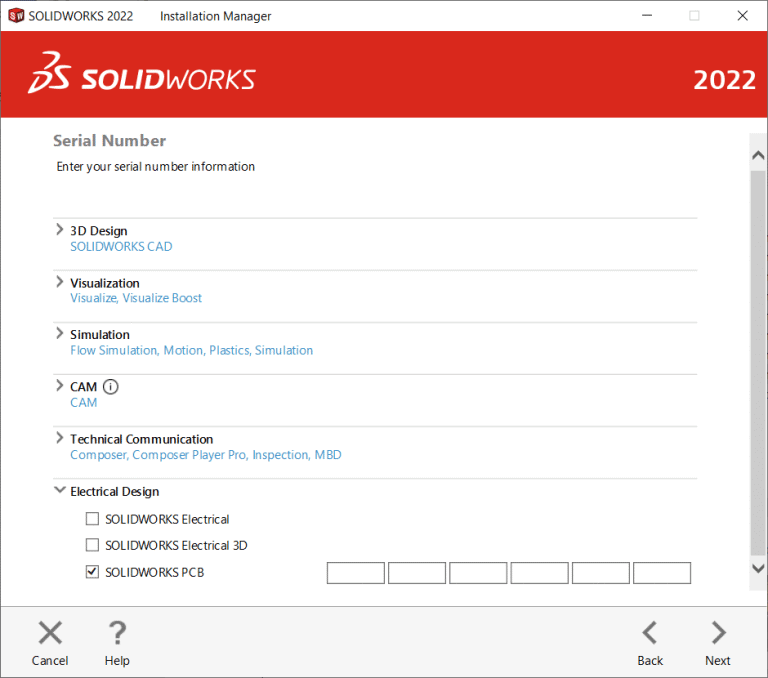768x678 pixels.
Task: Click the 3D Design heading
Action: 98,231
